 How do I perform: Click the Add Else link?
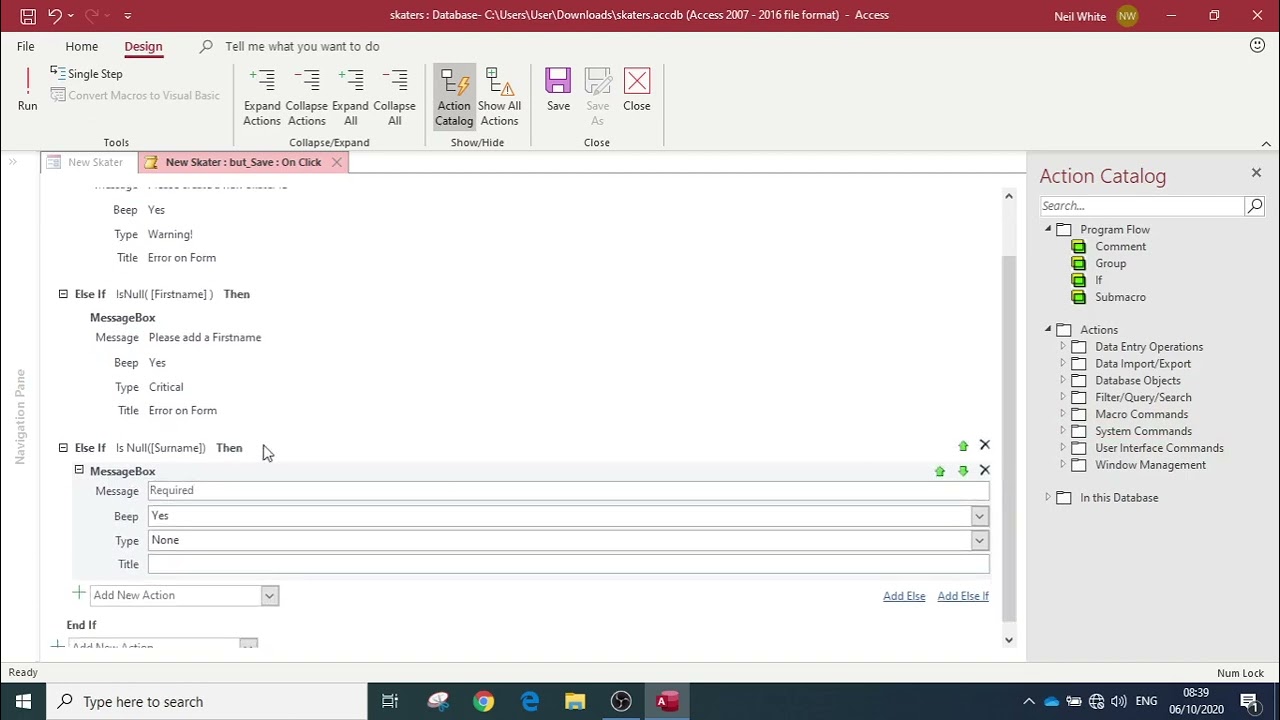[x=904, y=596]
